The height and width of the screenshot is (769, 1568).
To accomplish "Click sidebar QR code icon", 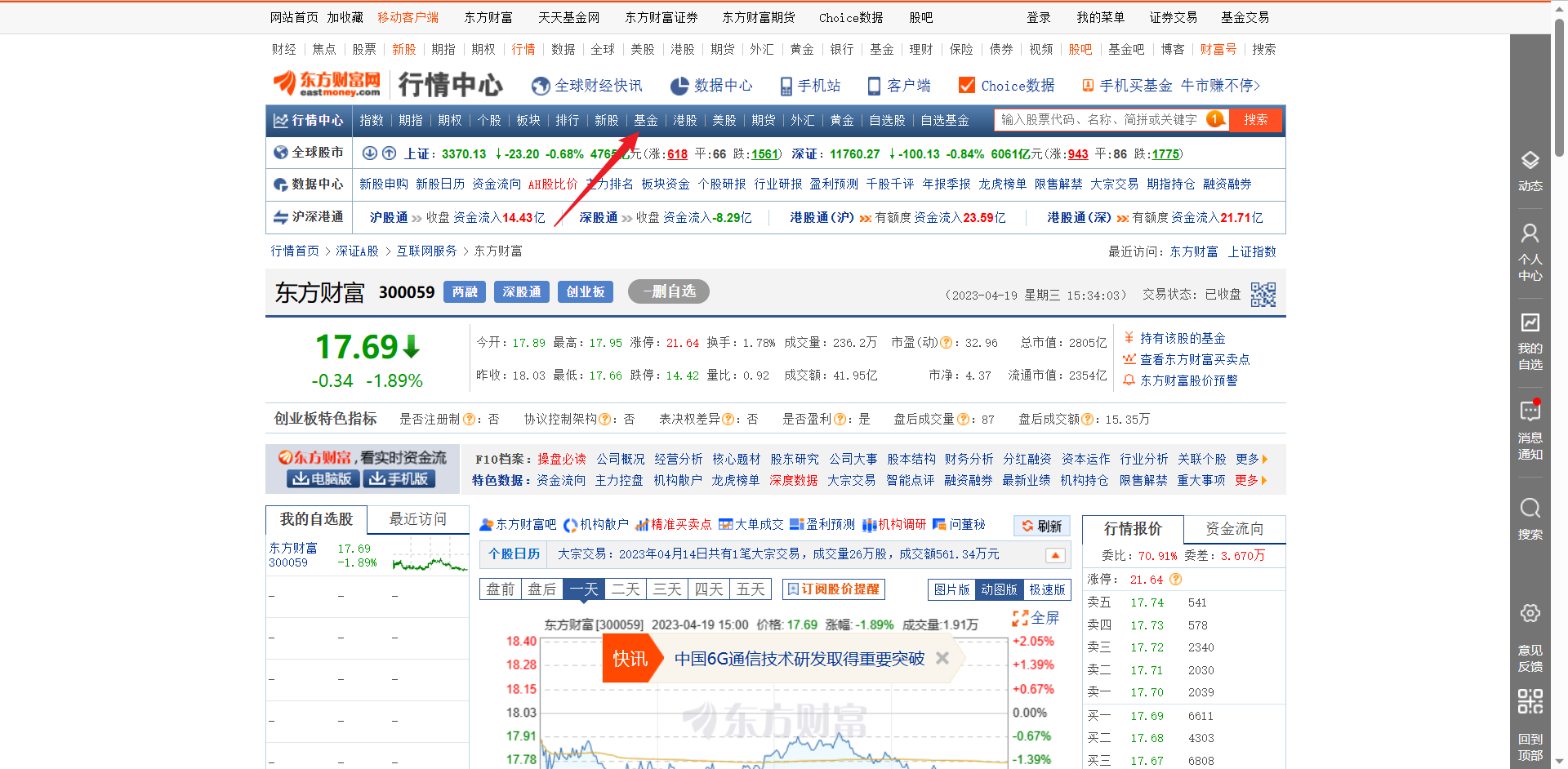I will click(1530, 701).
